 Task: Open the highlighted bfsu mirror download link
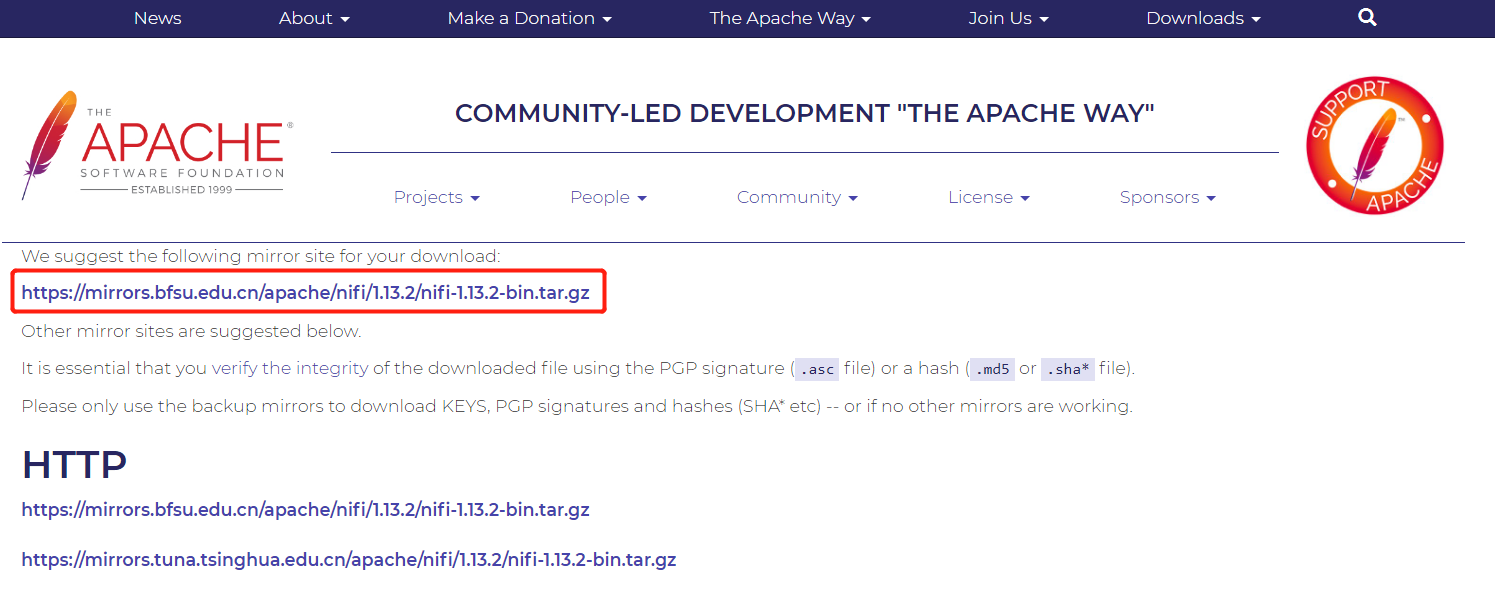[x=307, y=293]
